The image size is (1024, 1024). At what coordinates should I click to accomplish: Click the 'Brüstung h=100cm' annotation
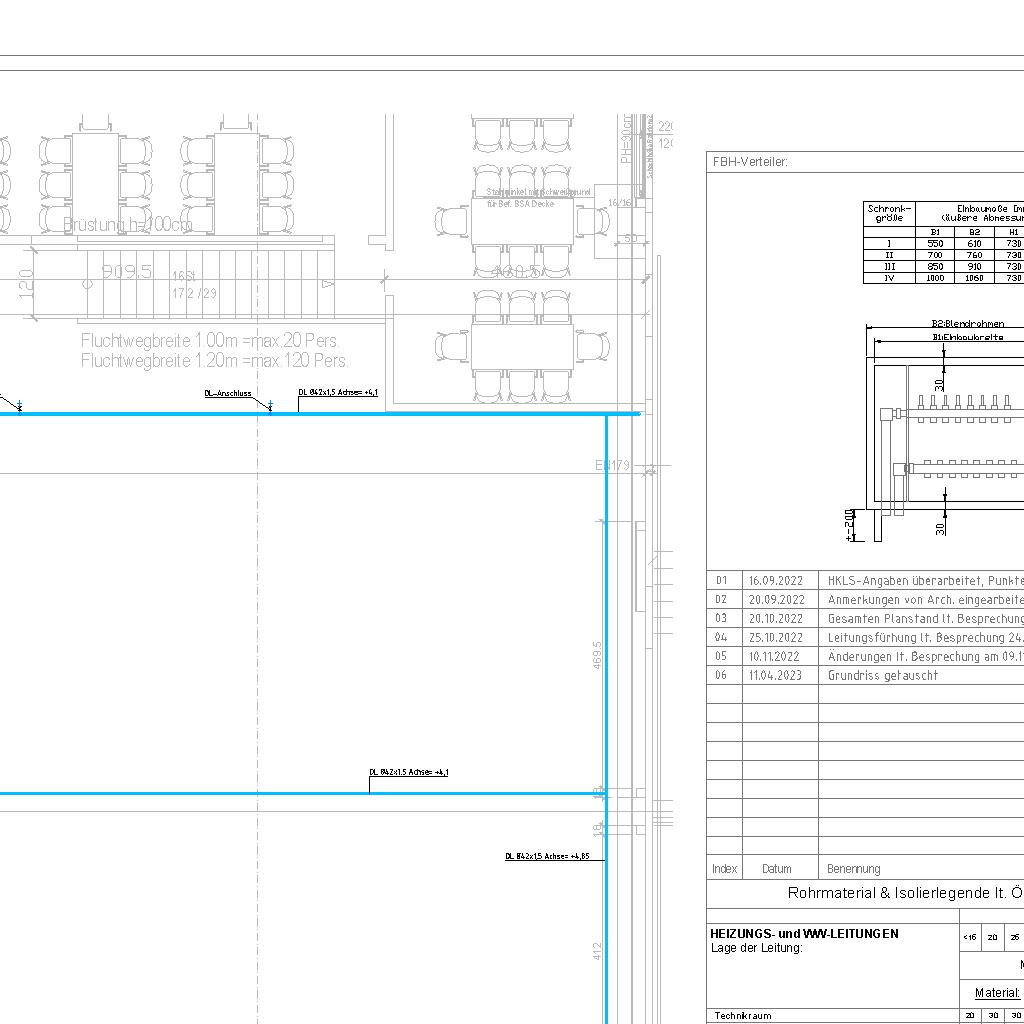tap(128, 225)
